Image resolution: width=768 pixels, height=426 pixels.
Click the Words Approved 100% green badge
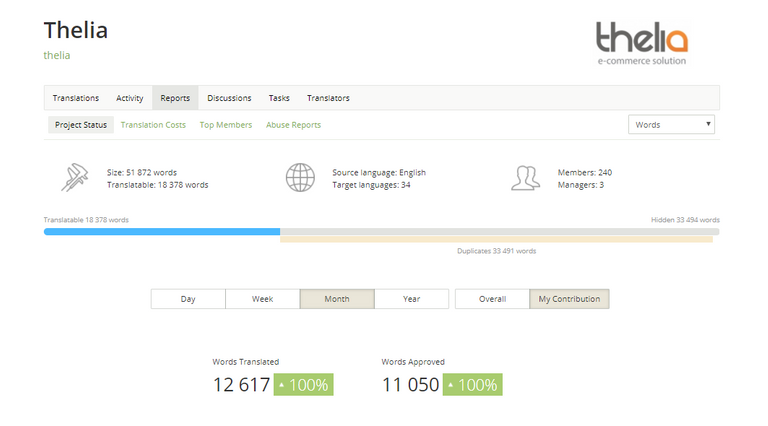click(x=473, y=385)
